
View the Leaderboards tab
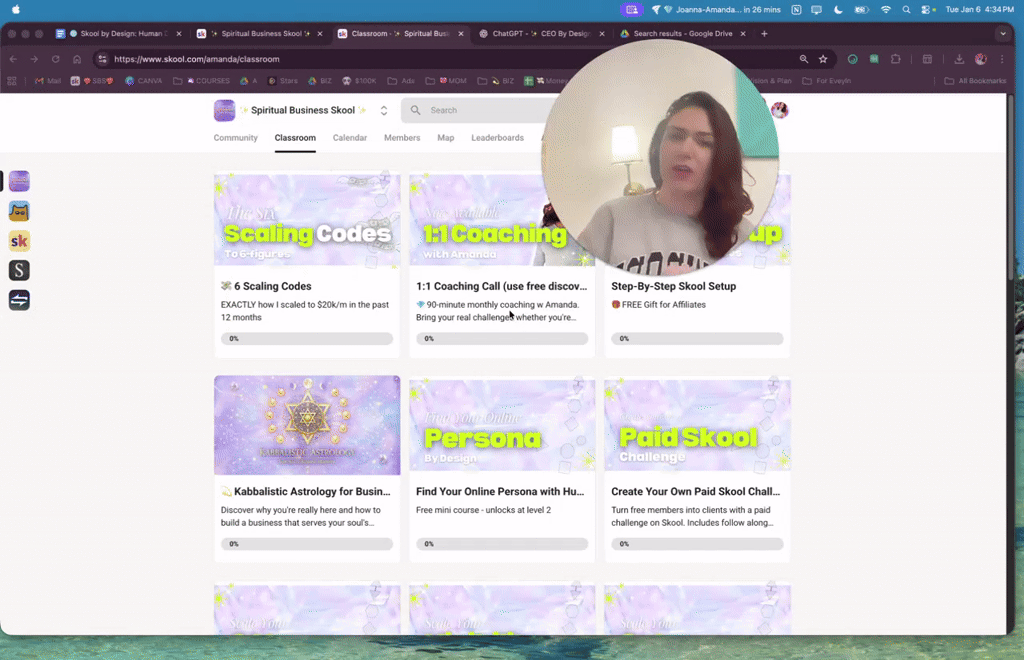click(498, 138)
